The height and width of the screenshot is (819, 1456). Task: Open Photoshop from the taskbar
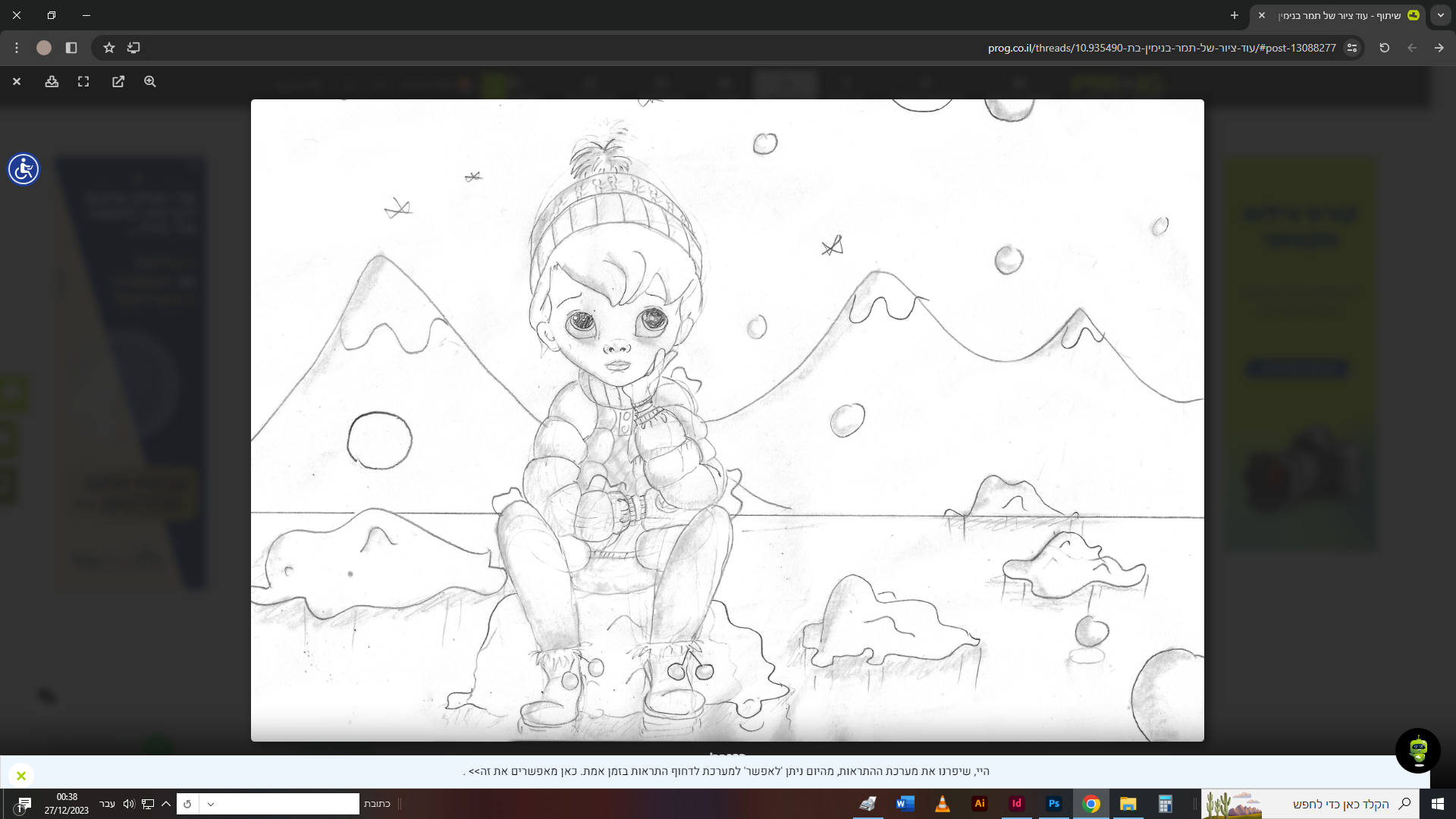(x=1053, y=804)
